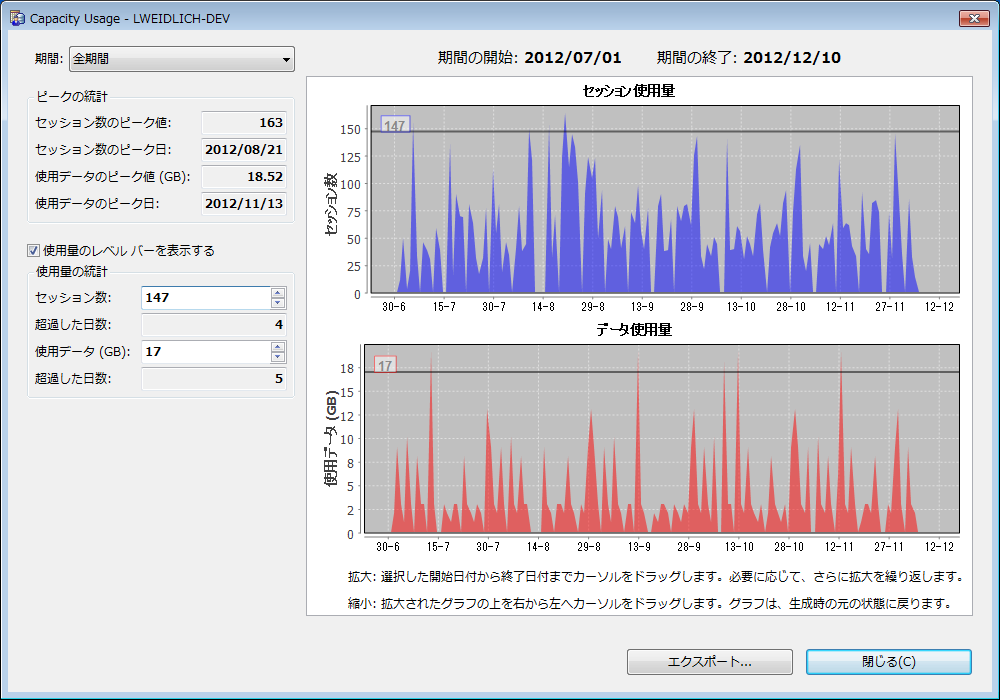Toggle 使用量のレベル バーを表示する checkbox
The height and width of the screenshot is (700, 1000).
pyautogui.click(x=34, y=251)
